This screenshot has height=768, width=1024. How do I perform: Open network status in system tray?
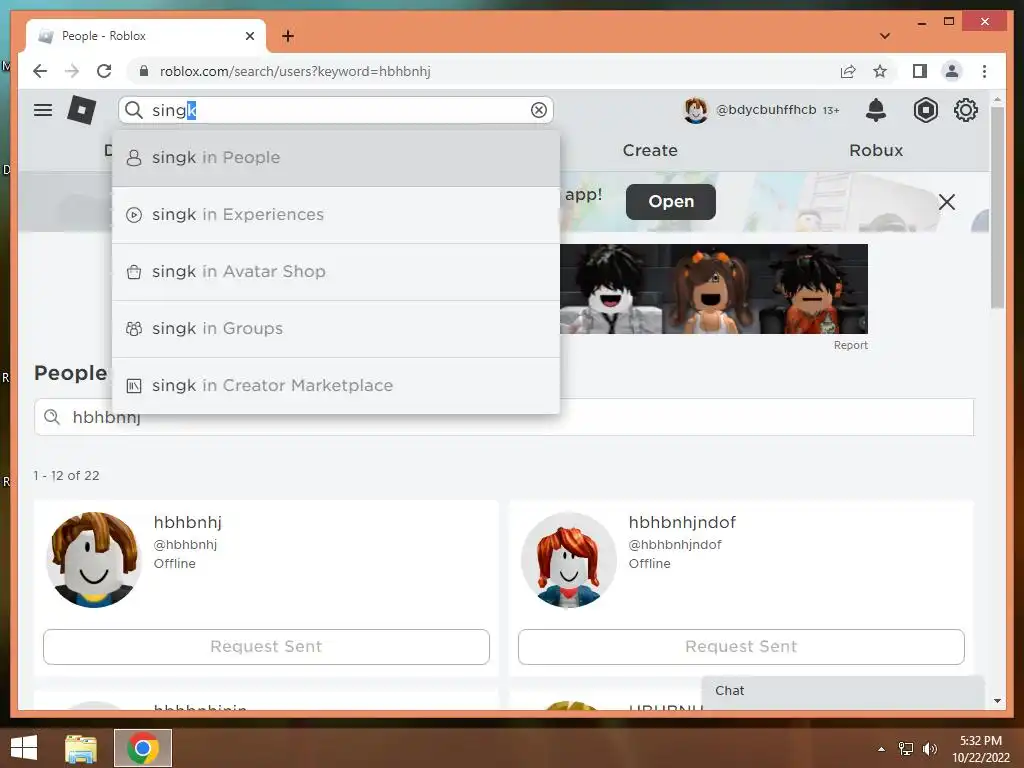906,749
